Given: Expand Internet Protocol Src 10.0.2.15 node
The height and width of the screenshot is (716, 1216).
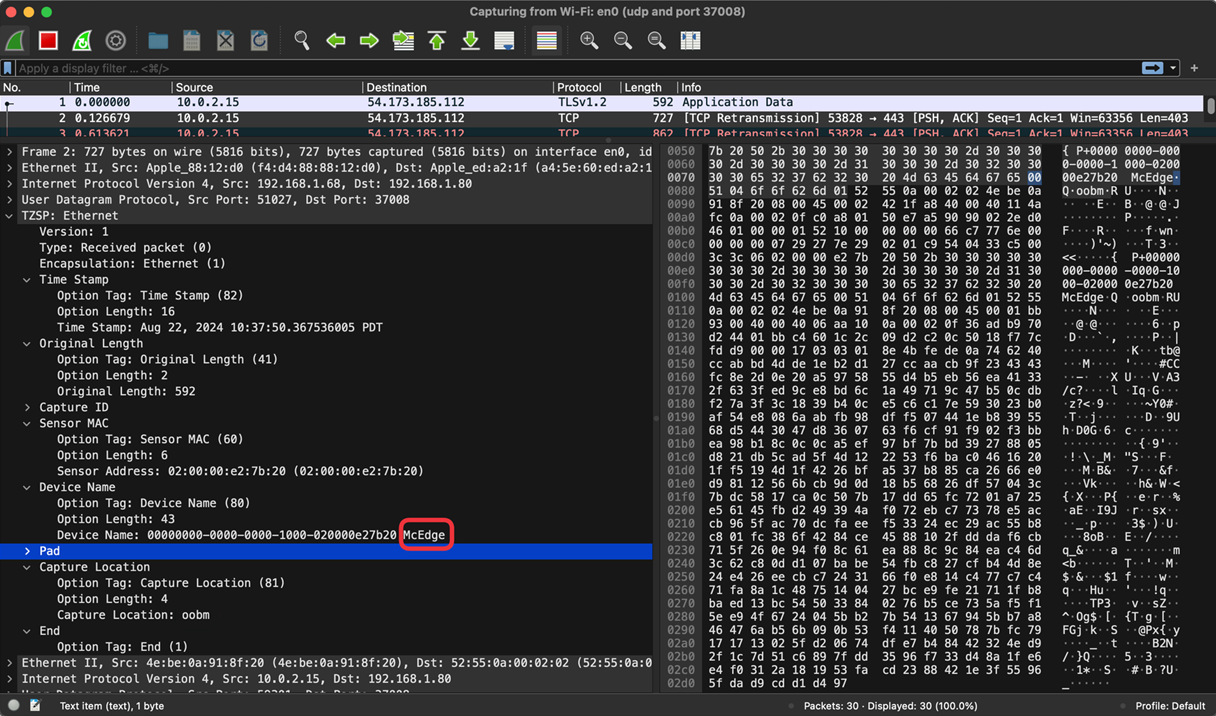Looking at the screenshot, I should click(10, 678).
